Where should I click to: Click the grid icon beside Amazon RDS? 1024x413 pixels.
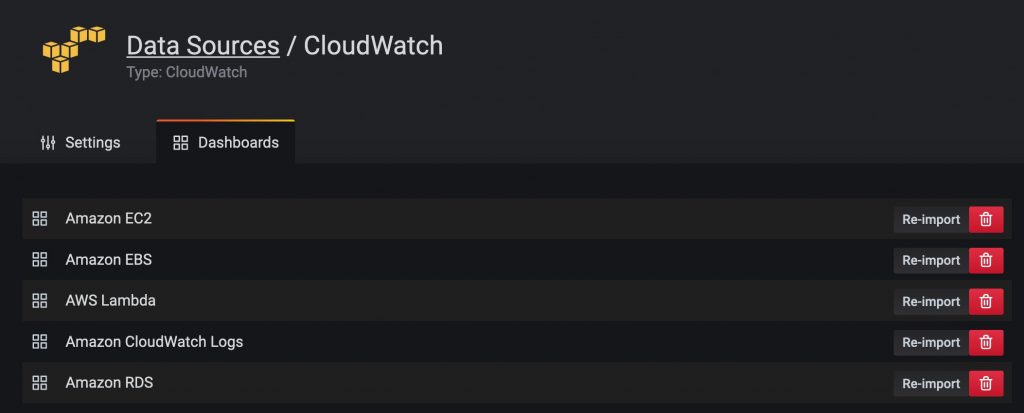pos(40,383)
